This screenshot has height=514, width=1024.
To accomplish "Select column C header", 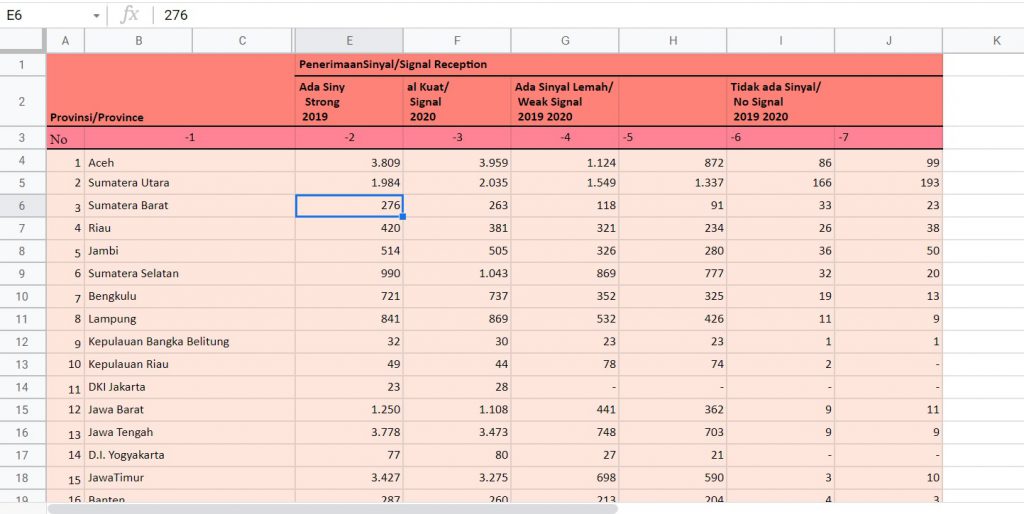I will point(242,40).
